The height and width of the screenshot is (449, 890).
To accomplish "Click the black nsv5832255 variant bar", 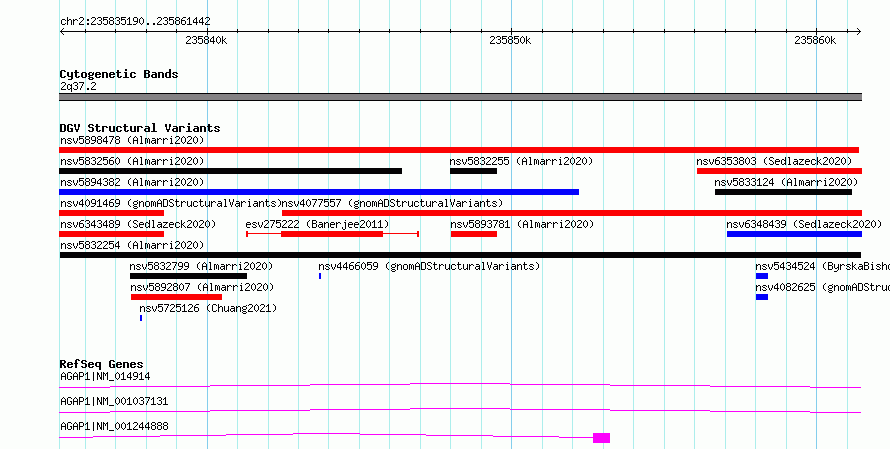I will pyautogui.click(x=473, y=171).
